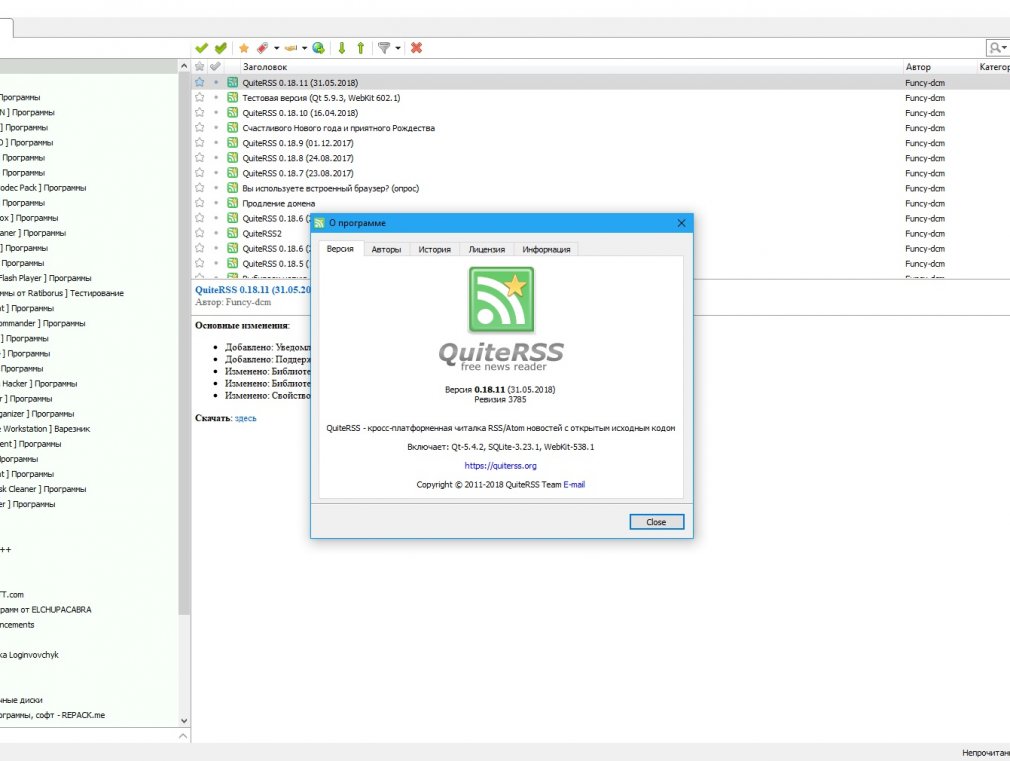
Task: Mark selected news as read
Action: (202, 48)
